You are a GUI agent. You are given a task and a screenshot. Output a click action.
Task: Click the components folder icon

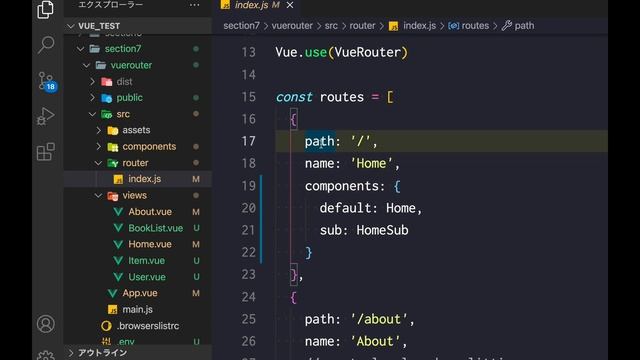click(x=113, y=147)
